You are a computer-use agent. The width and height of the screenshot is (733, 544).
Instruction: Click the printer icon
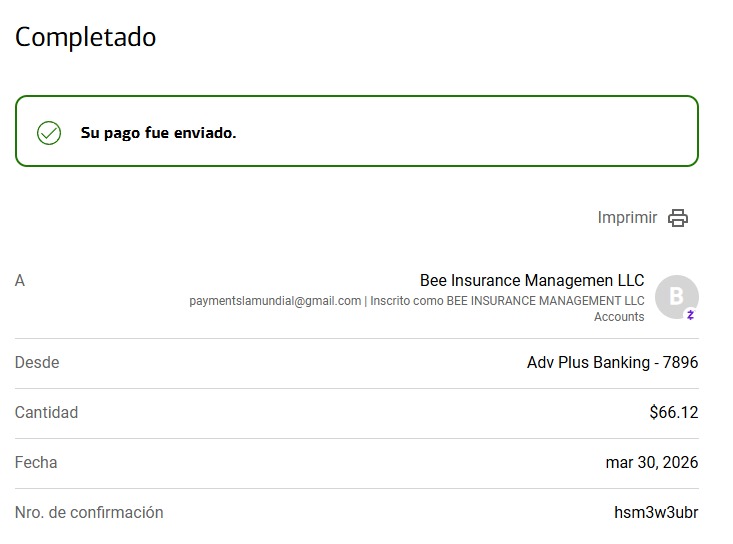(678, 218)
